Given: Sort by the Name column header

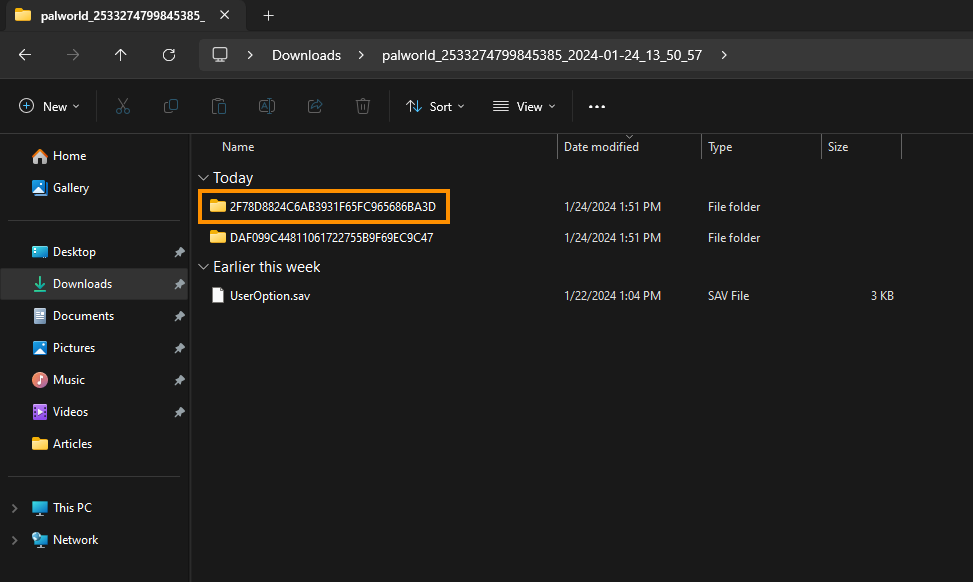Looking at the screenshot, I should [238, 147].
